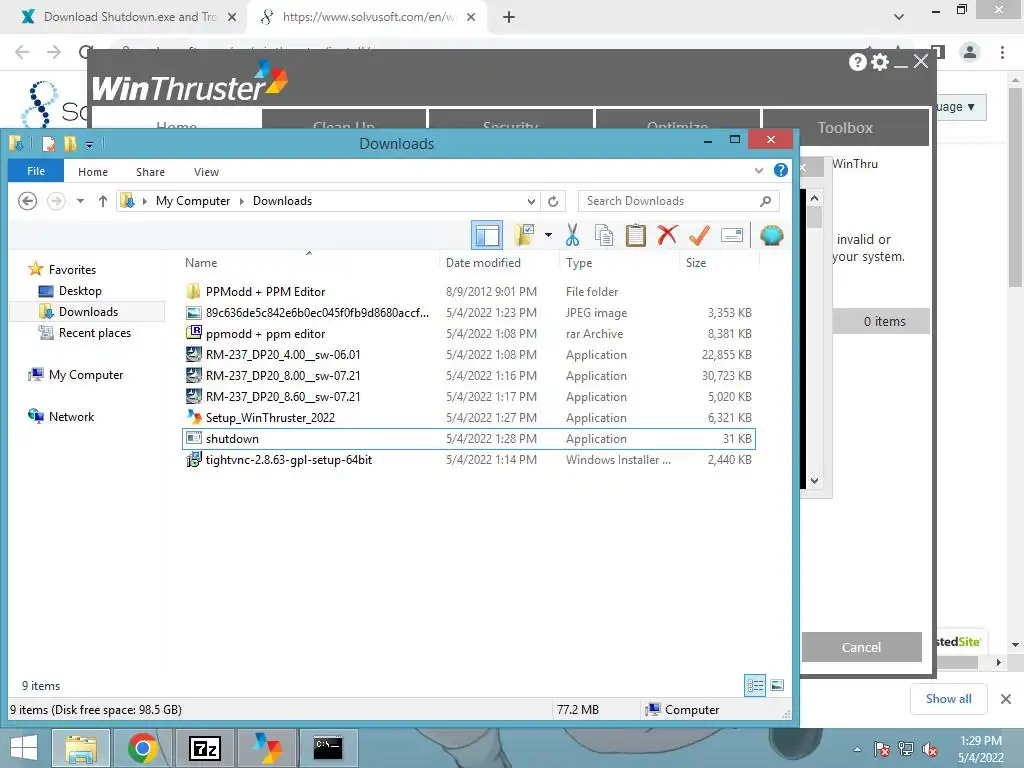This screenshot has height=768, width=1024.
Task: Open the Home ribbon tab
Action: click(x=93, y=172)
